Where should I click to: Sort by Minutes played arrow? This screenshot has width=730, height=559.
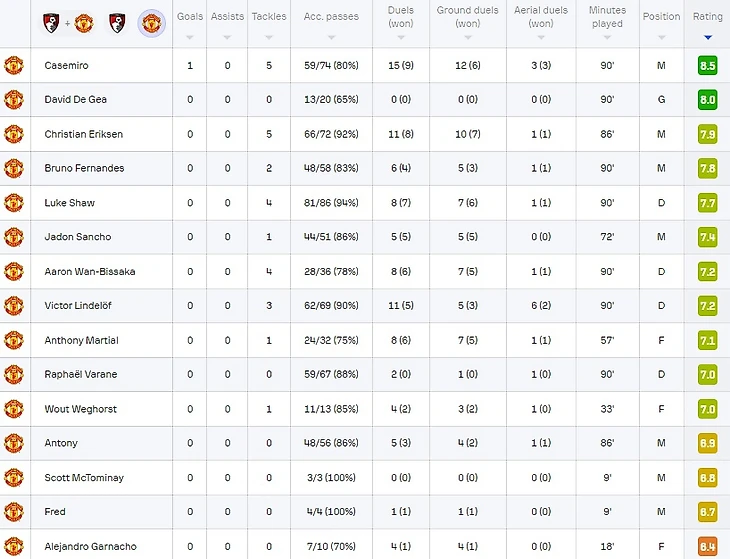click(607, 38)
